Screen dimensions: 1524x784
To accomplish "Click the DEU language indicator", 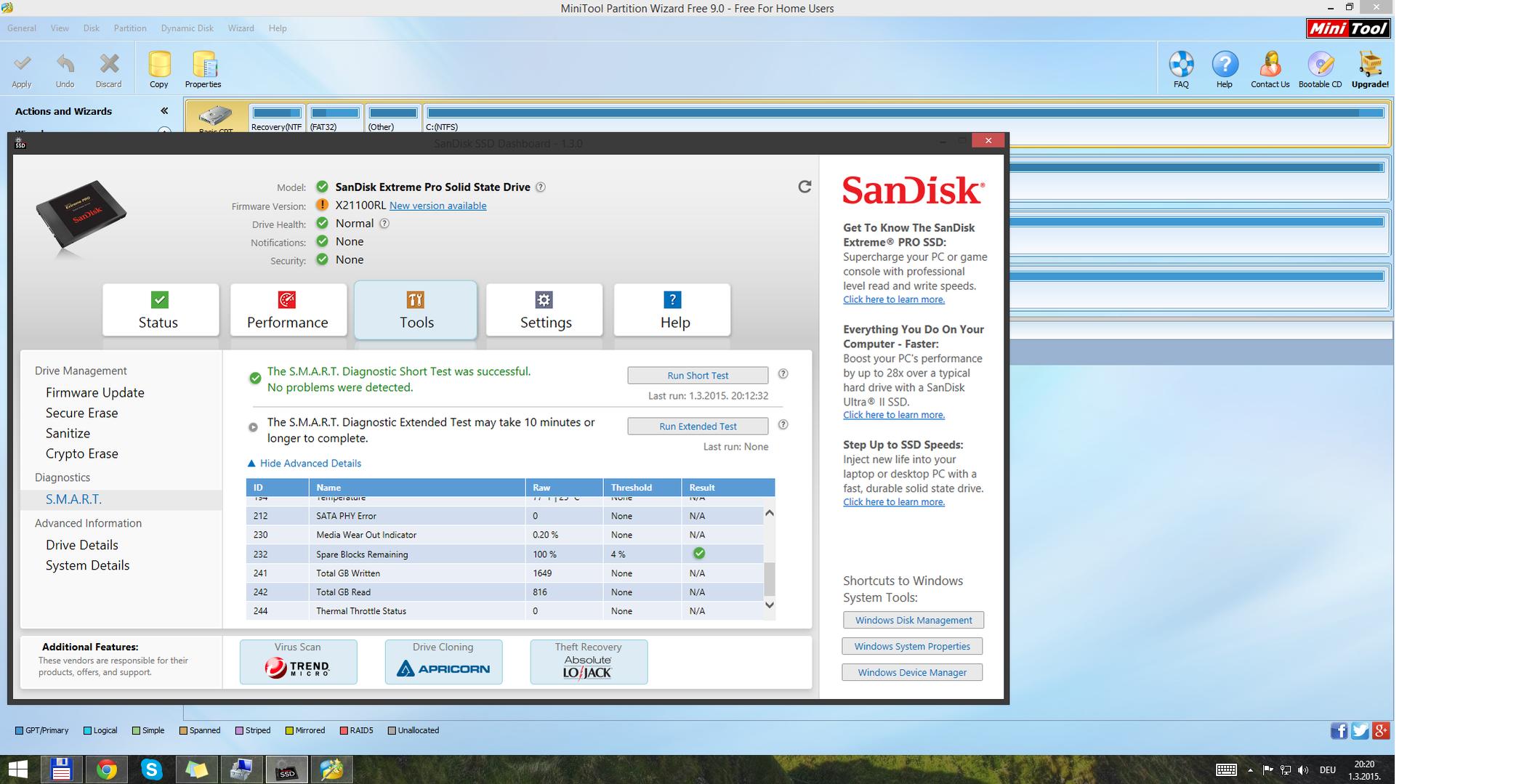I will (x=1328, y=770).
